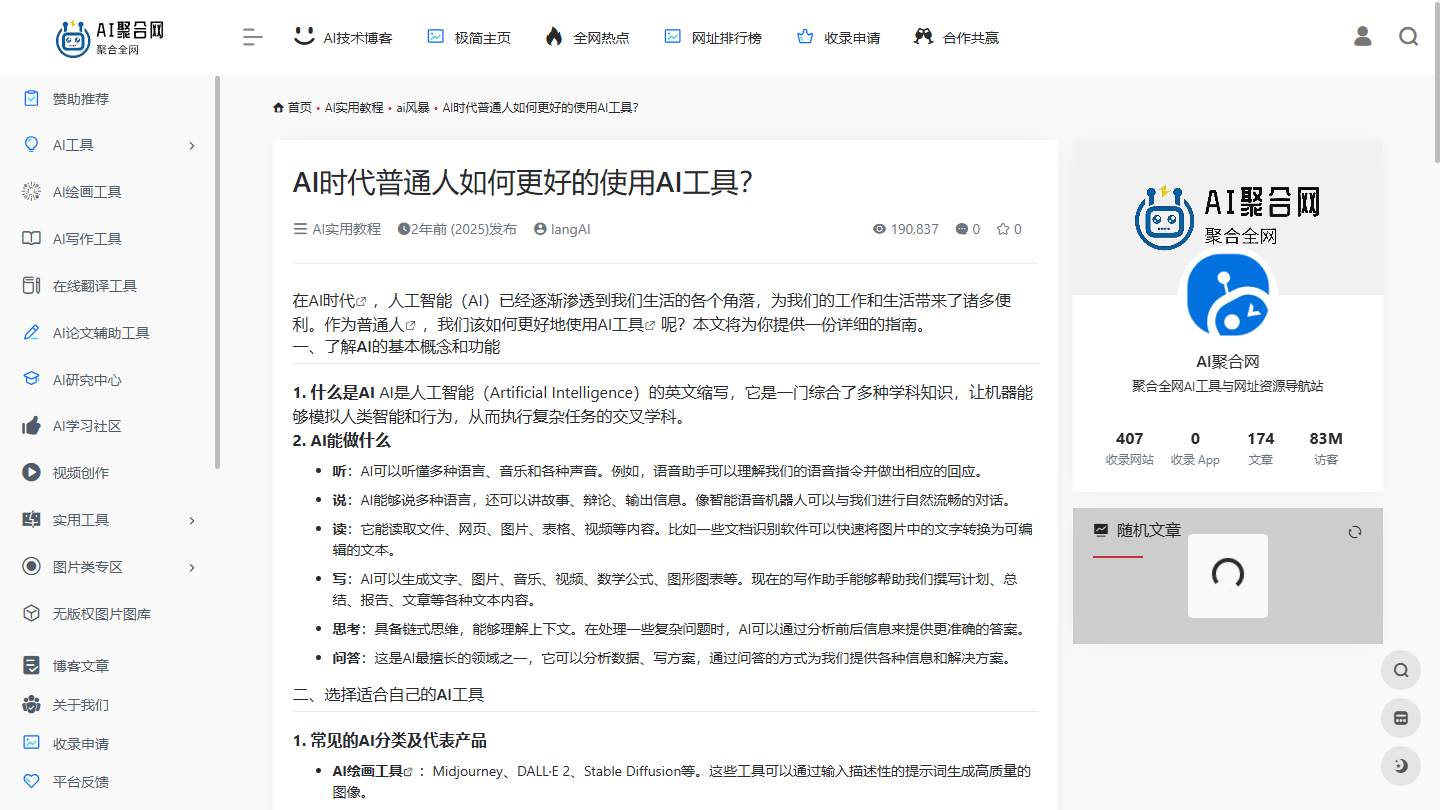Follow the AI绘画工具 inline link in article

tap(373, 772)
